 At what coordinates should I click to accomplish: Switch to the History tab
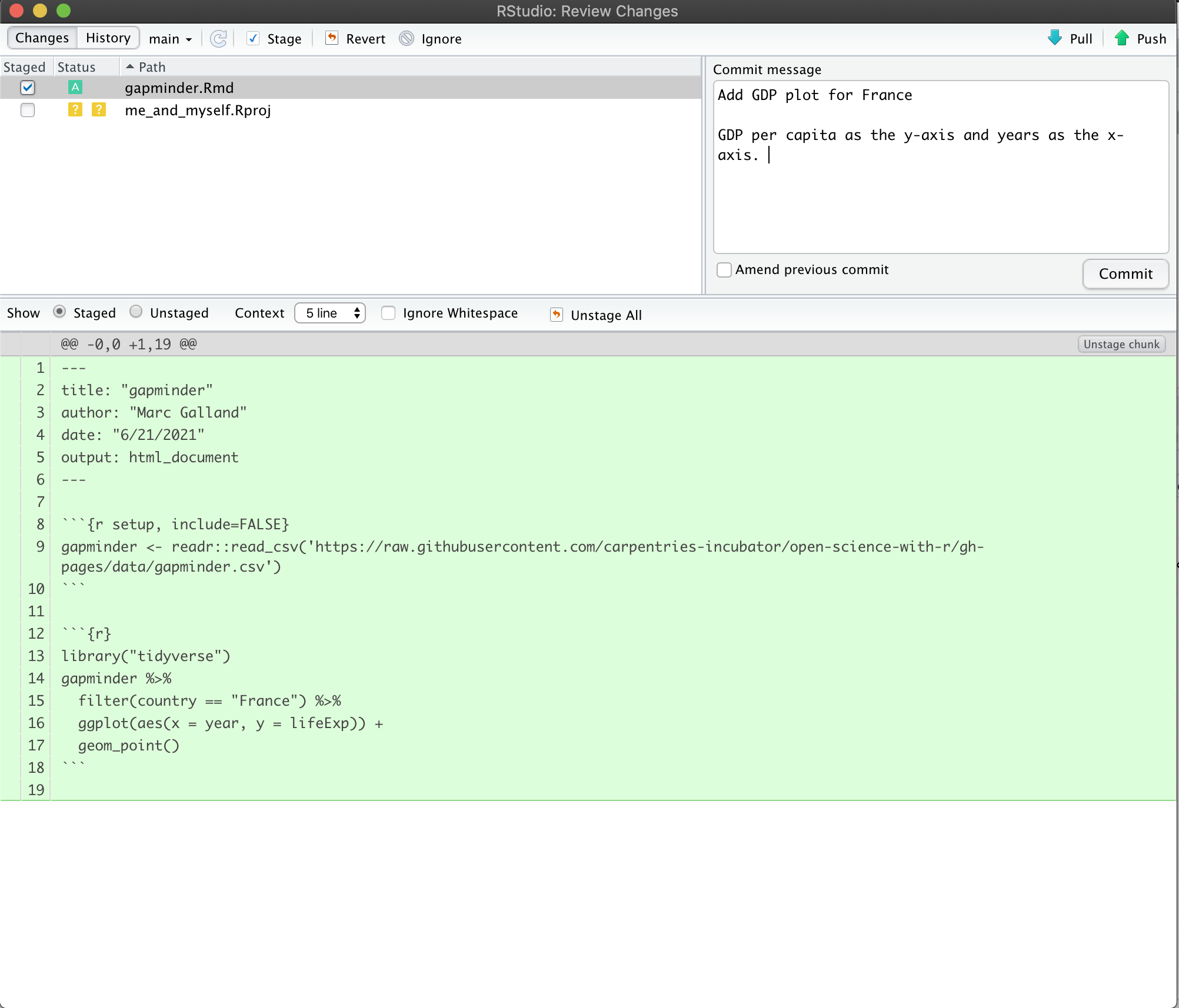pos(108,38)
